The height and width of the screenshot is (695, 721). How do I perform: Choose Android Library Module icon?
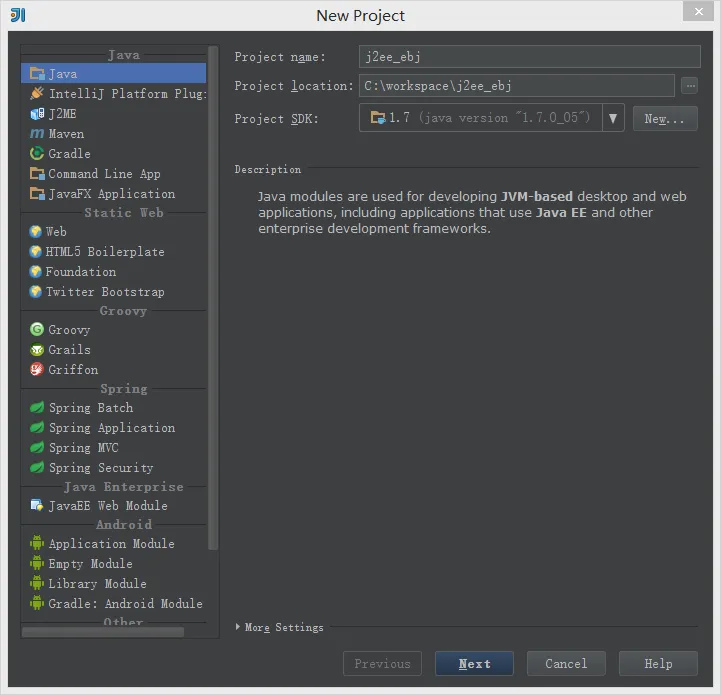37,583
